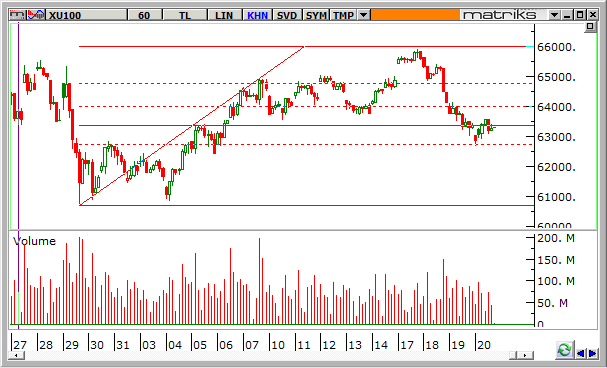Click the horizontal scrollbar thumb
Screen dimensions: 607x368
click(x=514, y=355)
